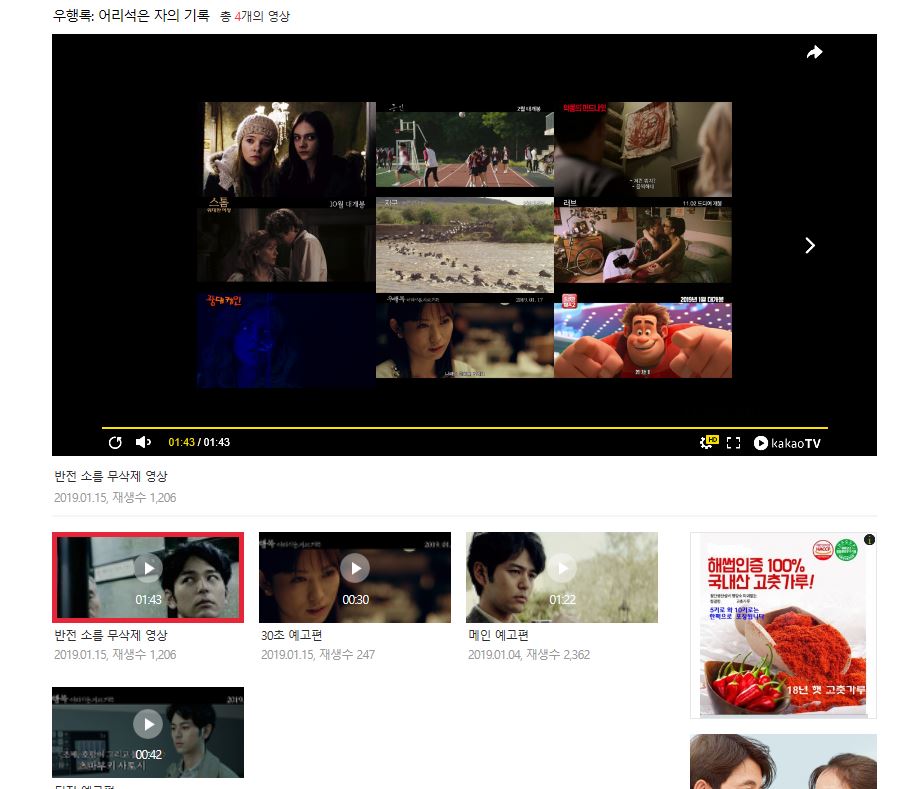The width and height of the screenshot is (905, 789).
Task: Open the lower advertisement with two faces
Action: click(783, 761)
